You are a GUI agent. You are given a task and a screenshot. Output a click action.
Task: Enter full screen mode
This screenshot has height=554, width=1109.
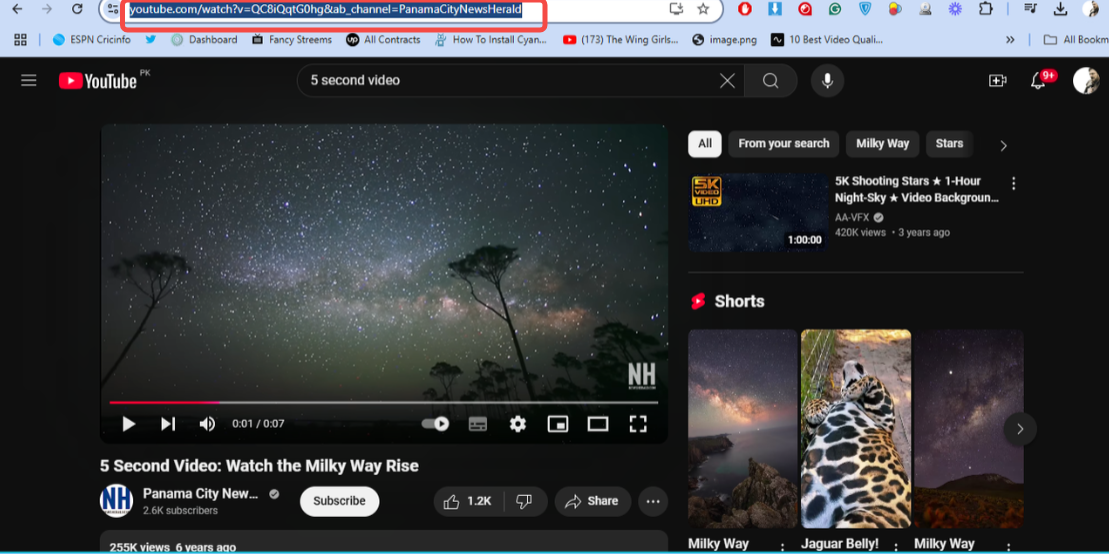click(638, 424)
